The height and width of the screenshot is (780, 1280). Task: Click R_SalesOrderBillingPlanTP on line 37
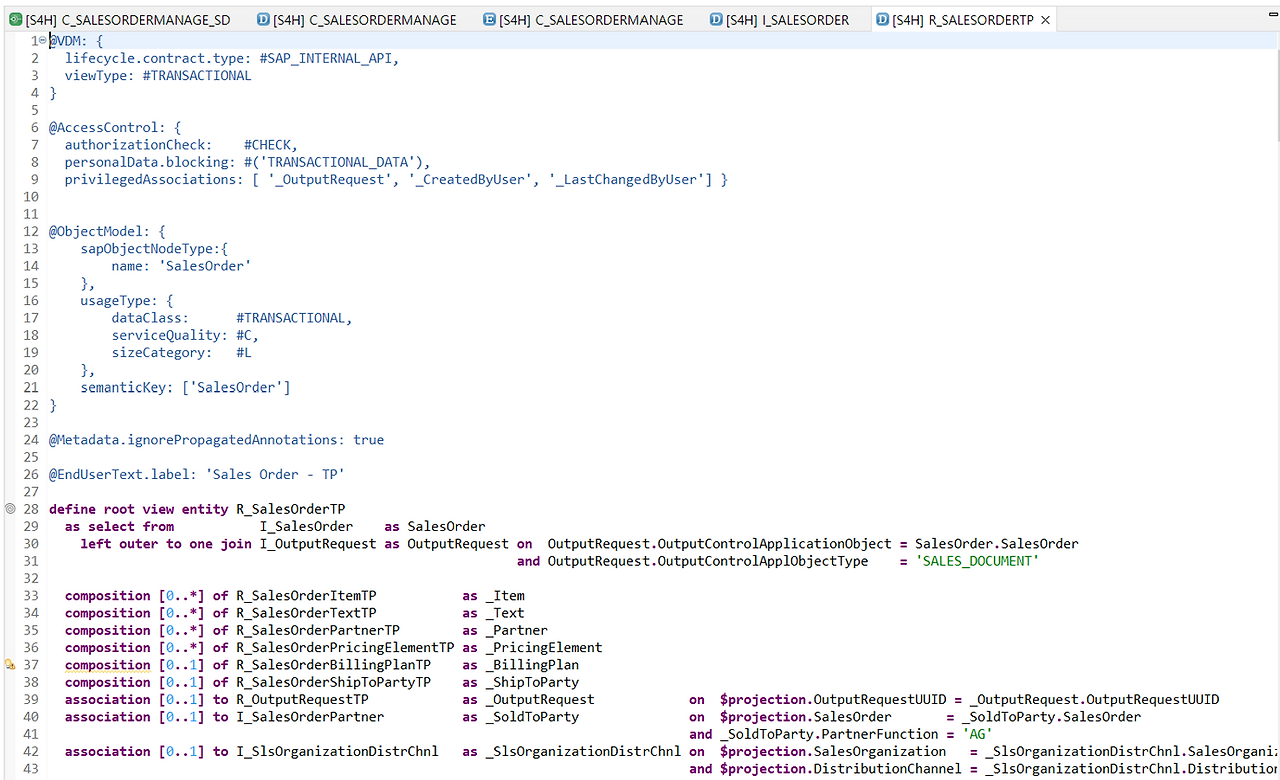pos(334,665)
